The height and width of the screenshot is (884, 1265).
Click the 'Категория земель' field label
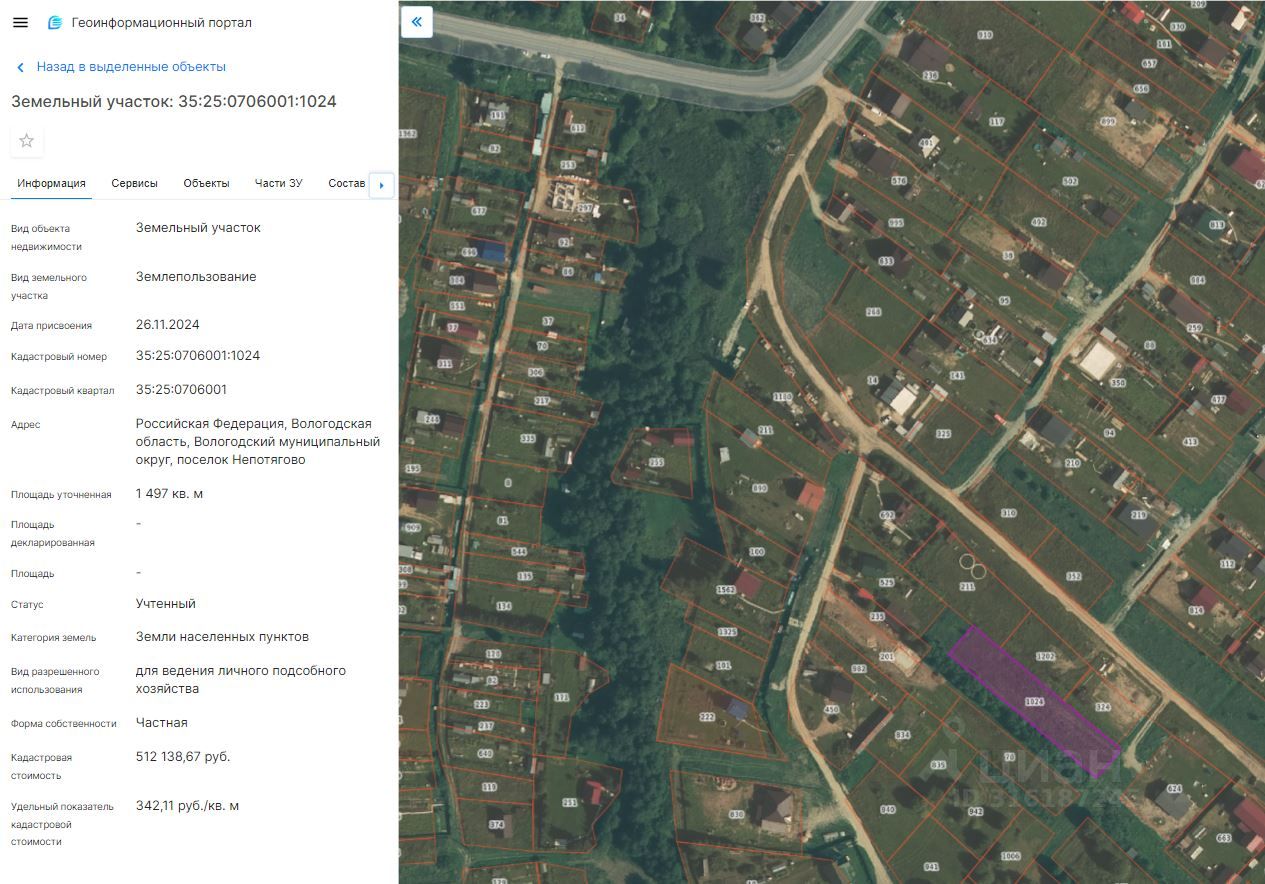54,638
